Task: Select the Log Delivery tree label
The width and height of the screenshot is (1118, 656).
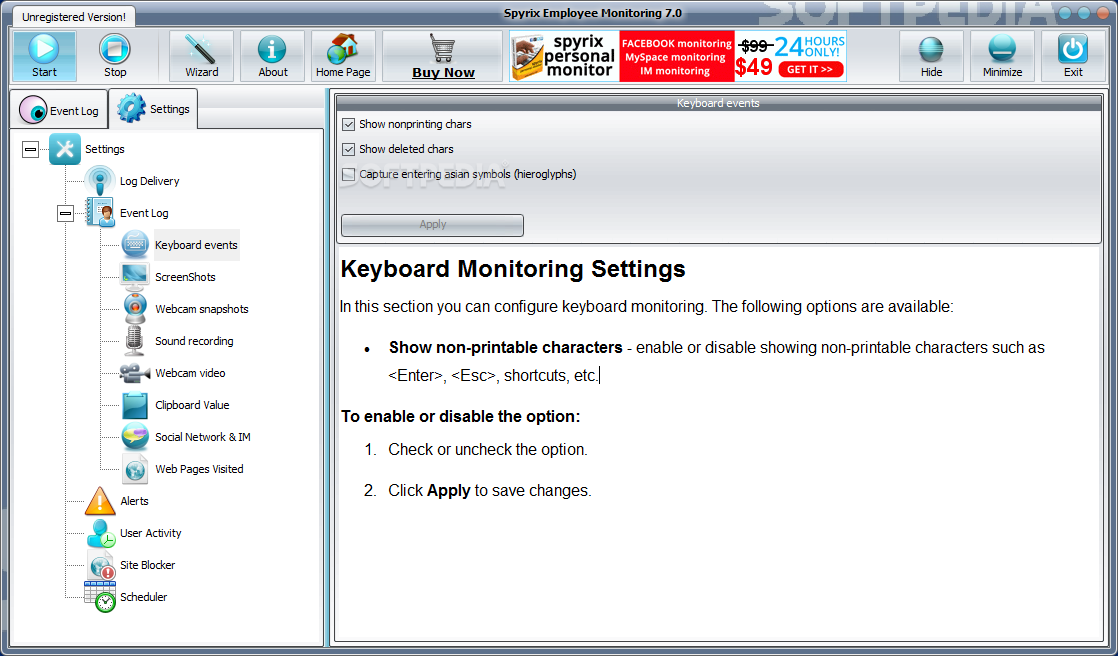Action: 150,181
